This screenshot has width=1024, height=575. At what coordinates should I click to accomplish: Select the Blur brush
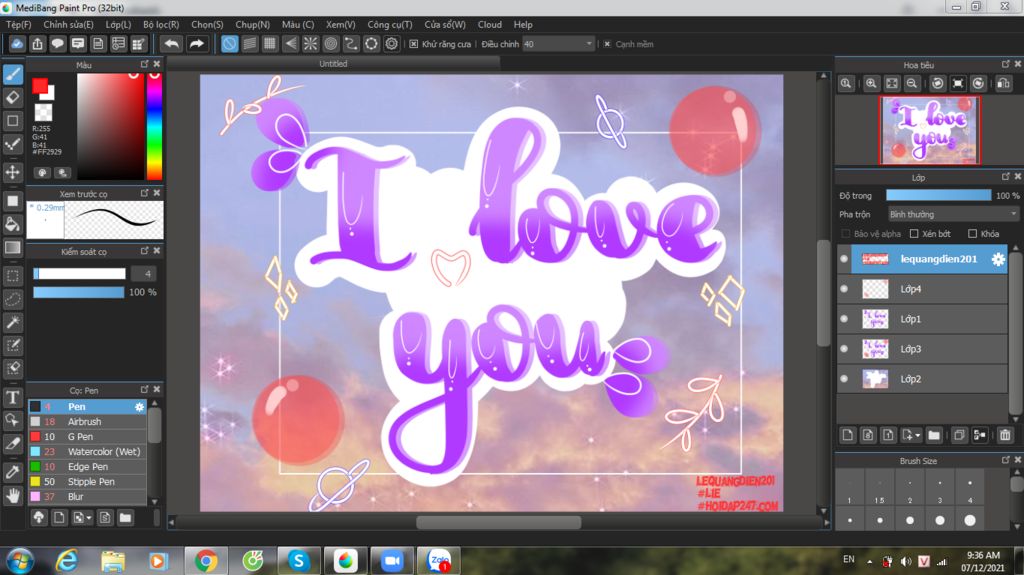[88, 497]
